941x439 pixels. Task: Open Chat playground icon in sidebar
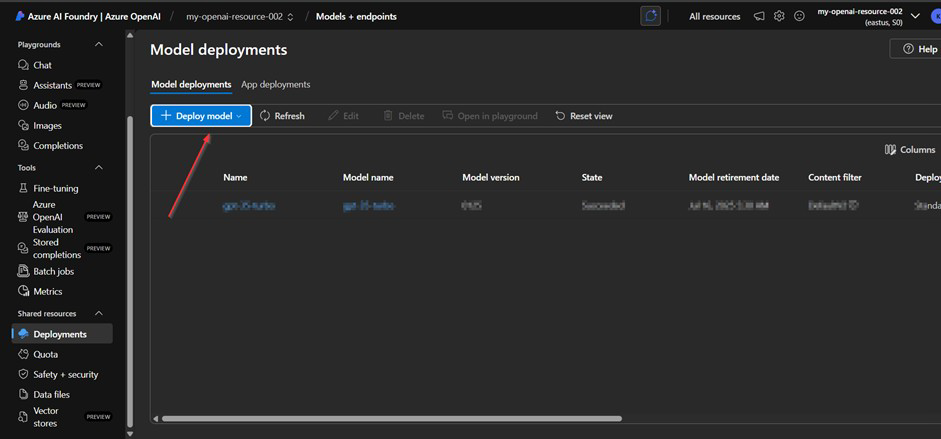[x=23, y=65]
